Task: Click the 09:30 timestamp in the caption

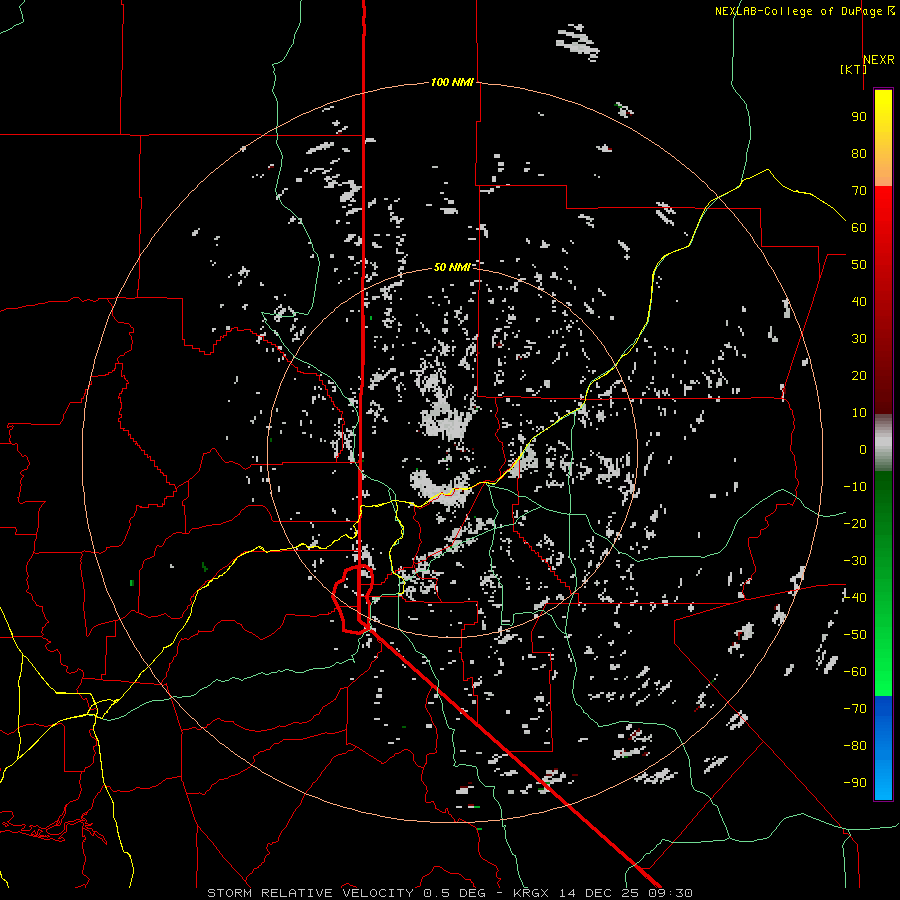Action: pyautogui.click(x=670, y=893)
